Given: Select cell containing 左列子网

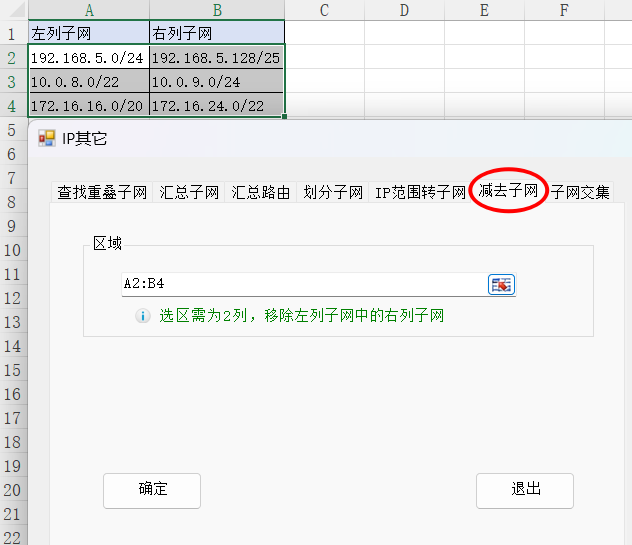Looking at the screenshot, I should click(x=89, y=33).
